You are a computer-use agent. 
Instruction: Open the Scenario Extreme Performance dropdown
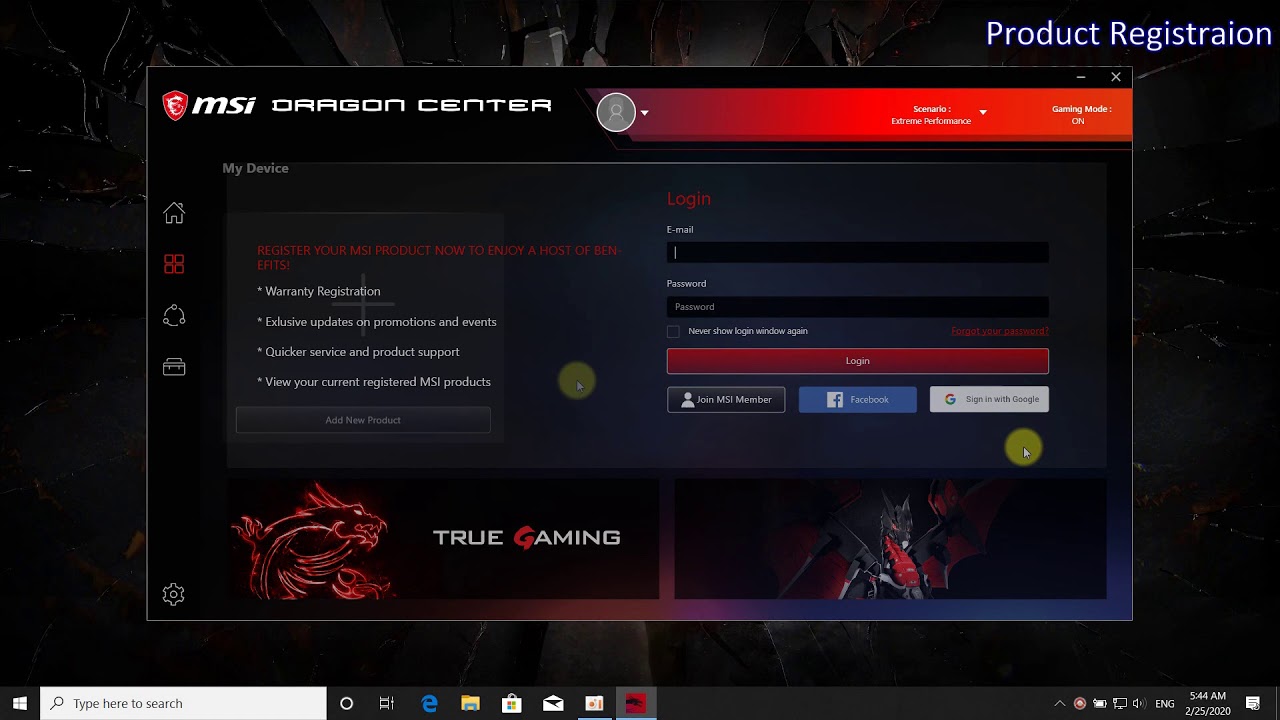938,114
